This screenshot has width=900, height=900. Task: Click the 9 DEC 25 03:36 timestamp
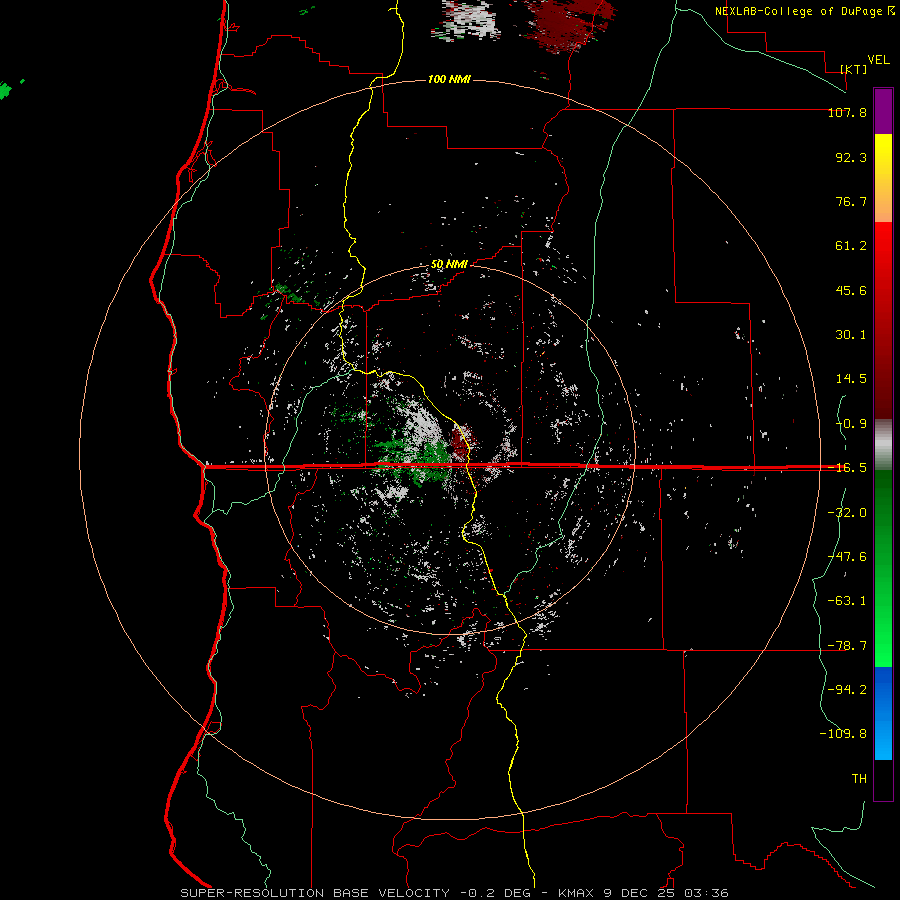coord(666,893)
